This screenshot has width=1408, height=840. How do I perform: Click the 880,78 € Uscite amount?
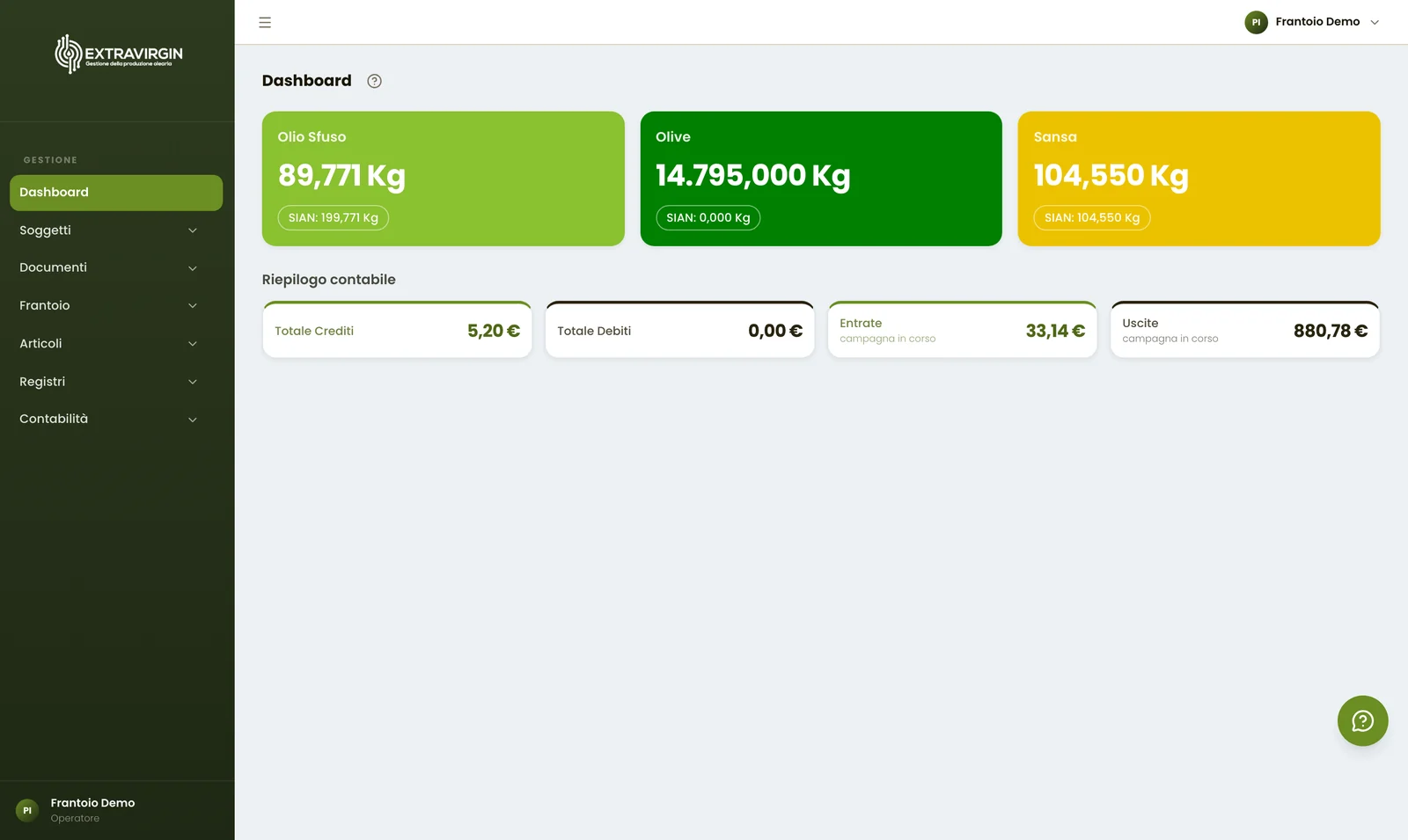pos(1331,331)
